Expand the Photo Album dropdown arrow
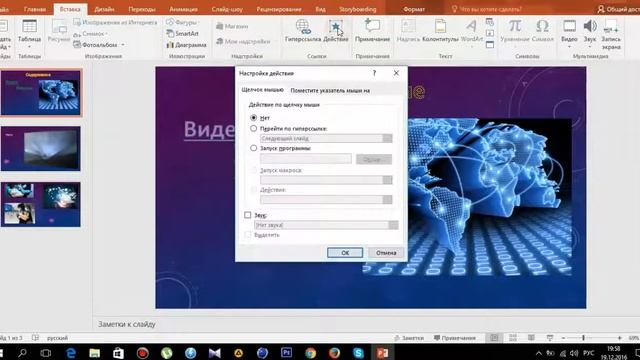The height and width of the screenshot is (360, 640). (x=123, y=45)
